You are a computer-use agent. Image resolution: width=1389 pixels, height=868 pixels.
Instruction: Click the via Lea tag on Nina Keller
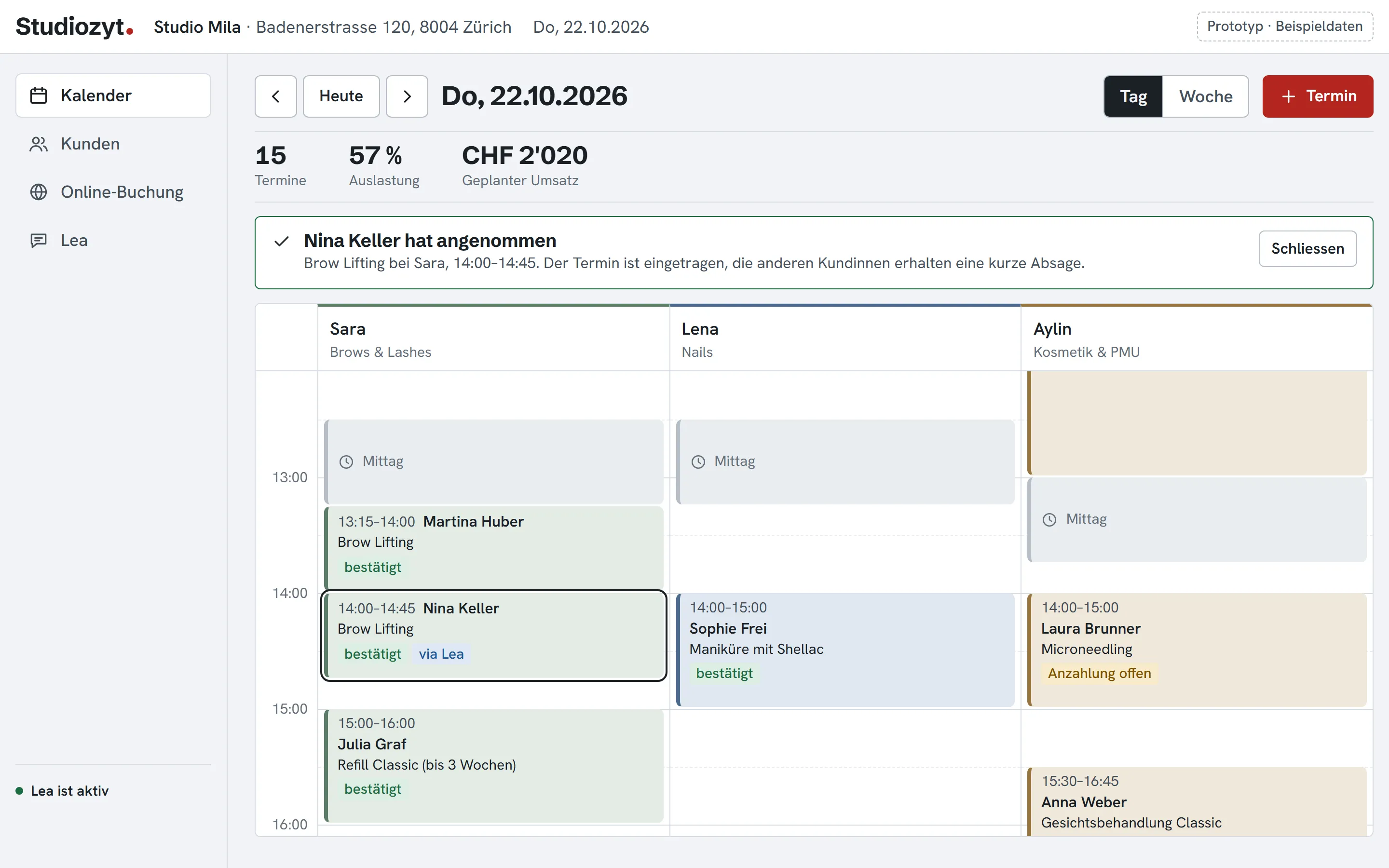tap(441, 654)
